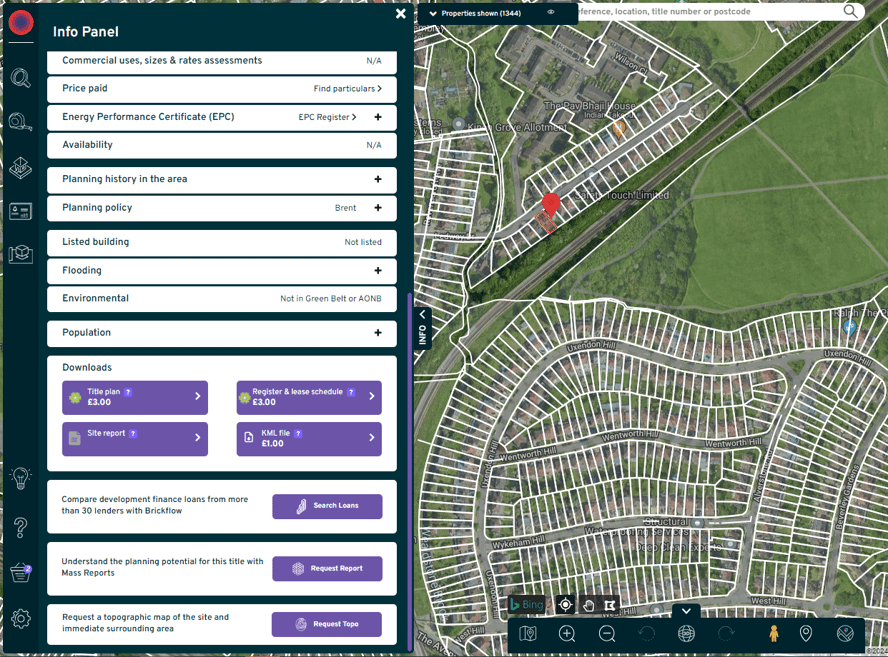Open the Find particulars link

(x=348, y=88)
